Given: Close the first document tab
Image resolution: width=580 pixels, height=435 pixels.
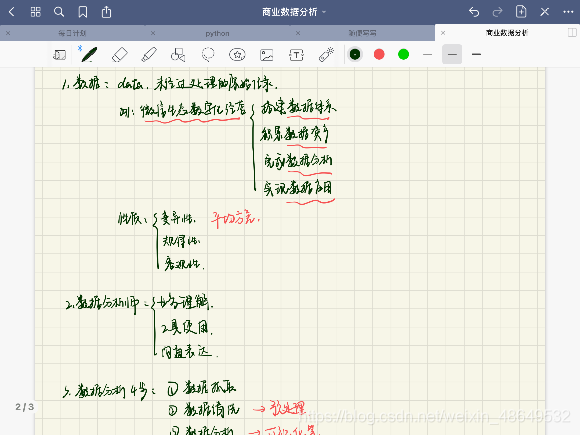Looking at the screenshot, I should 8,33.
